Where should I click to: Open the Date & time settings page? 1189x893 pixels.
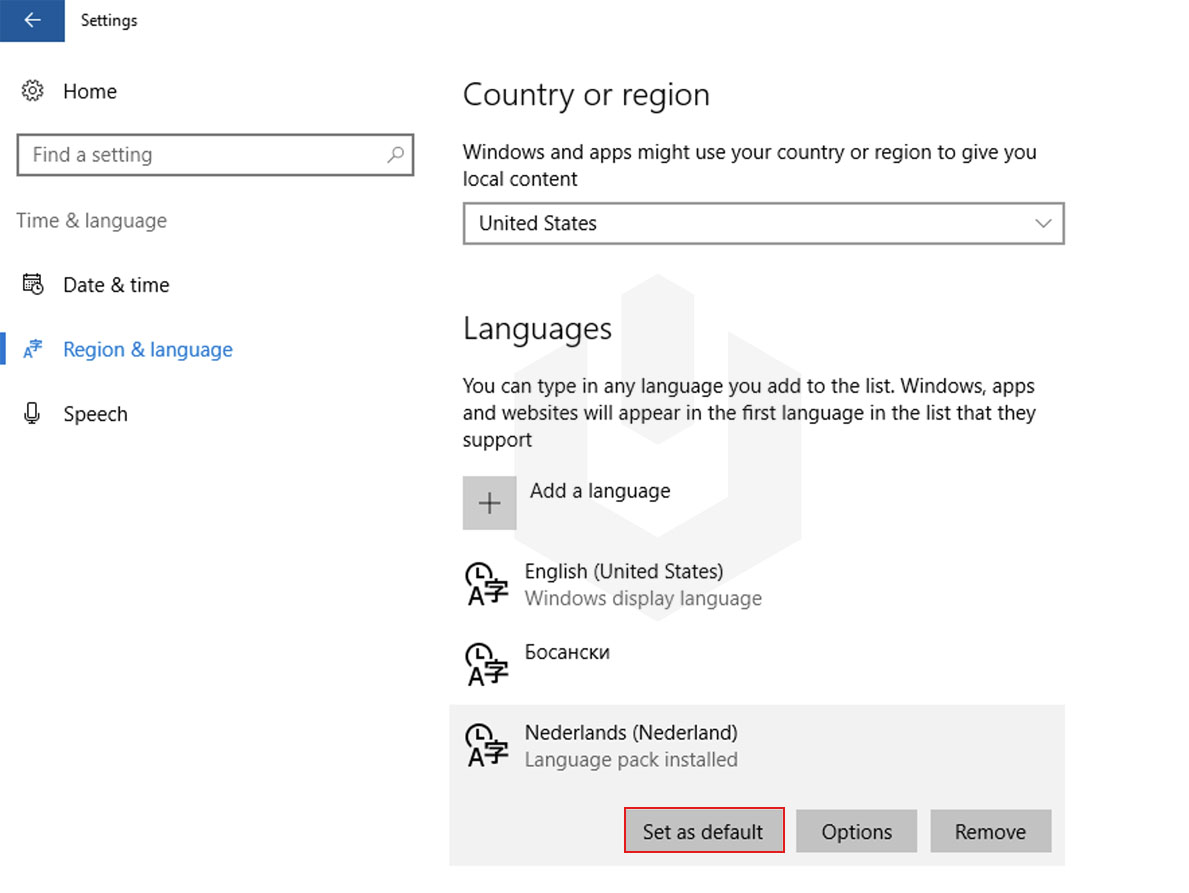click(116, 284)
